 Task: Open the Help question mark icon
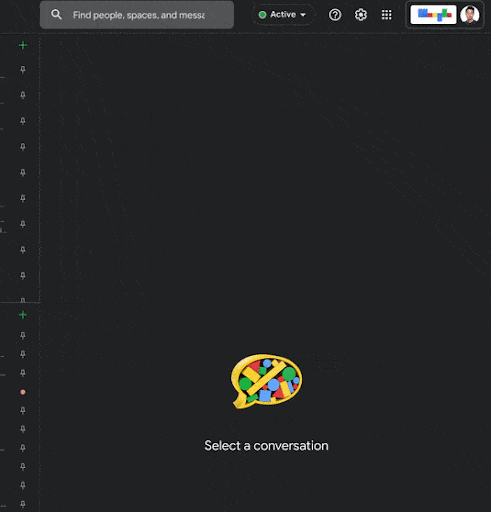point(335,15)
